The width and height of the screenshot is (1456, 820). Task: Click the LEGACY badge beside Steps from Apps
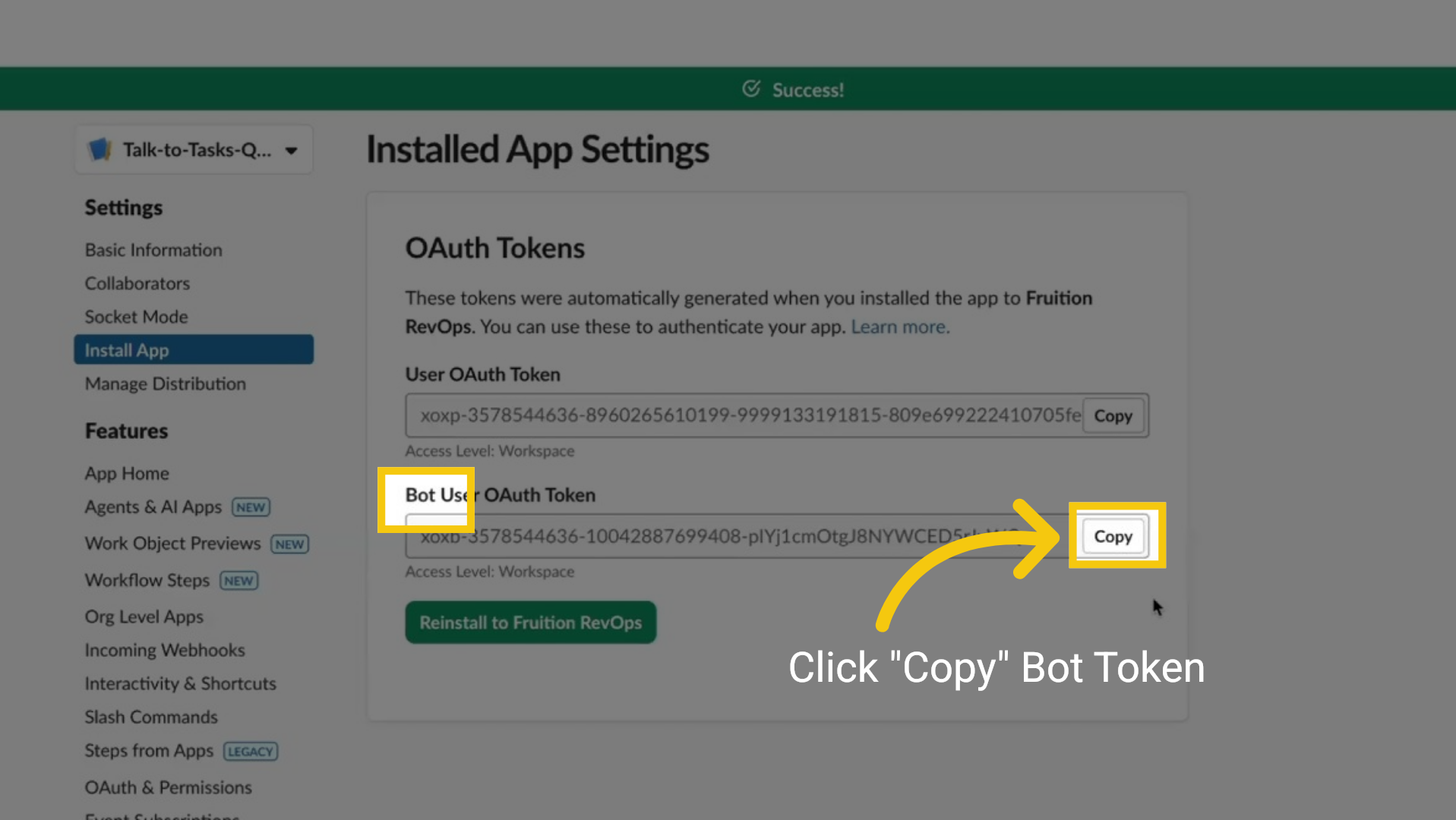click(251, 752)
